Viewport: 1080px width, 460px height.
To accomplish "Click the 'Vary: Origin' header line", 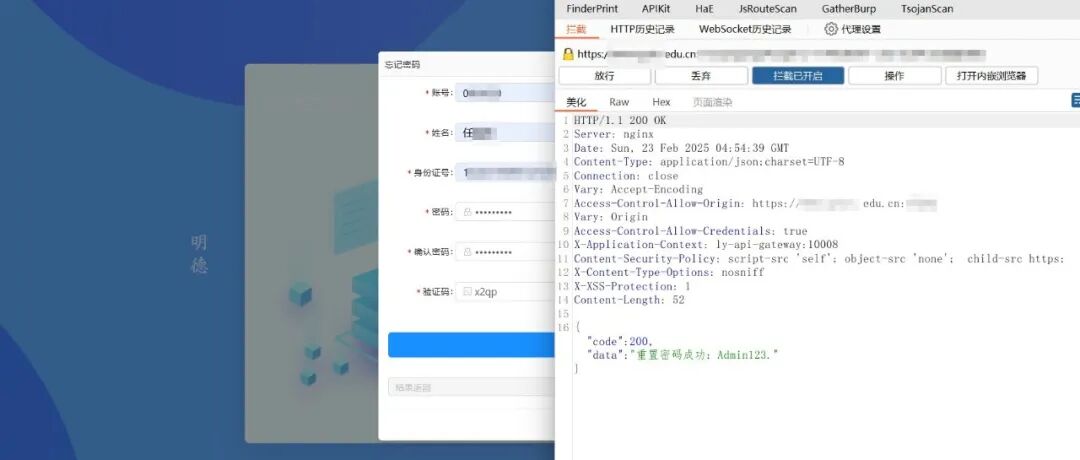I will point(611,217).
